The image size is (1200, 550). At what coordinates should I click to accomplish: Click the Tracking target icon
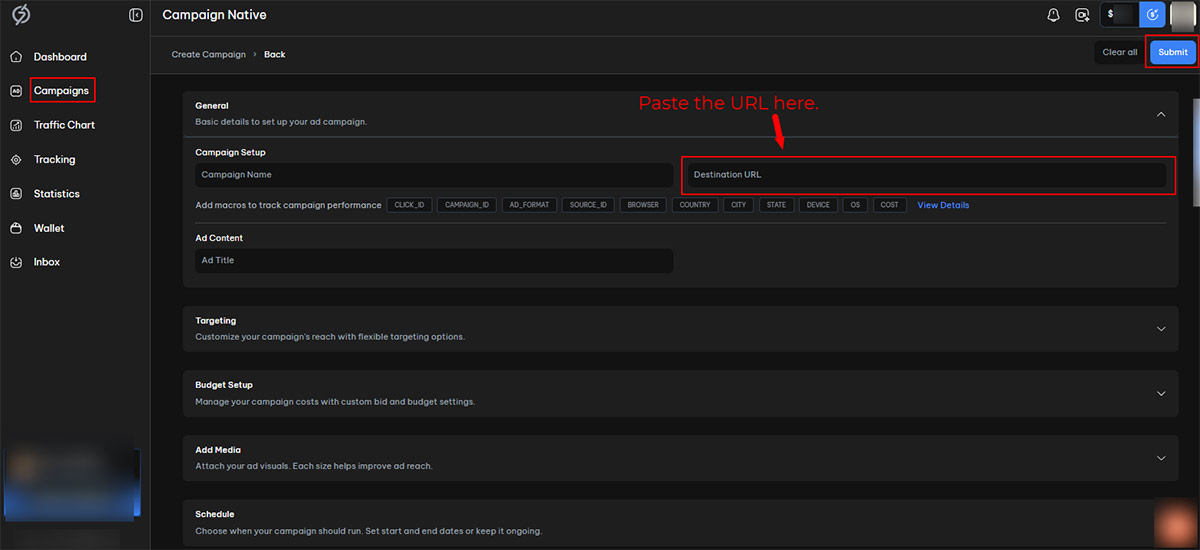(x=16, y=160)
